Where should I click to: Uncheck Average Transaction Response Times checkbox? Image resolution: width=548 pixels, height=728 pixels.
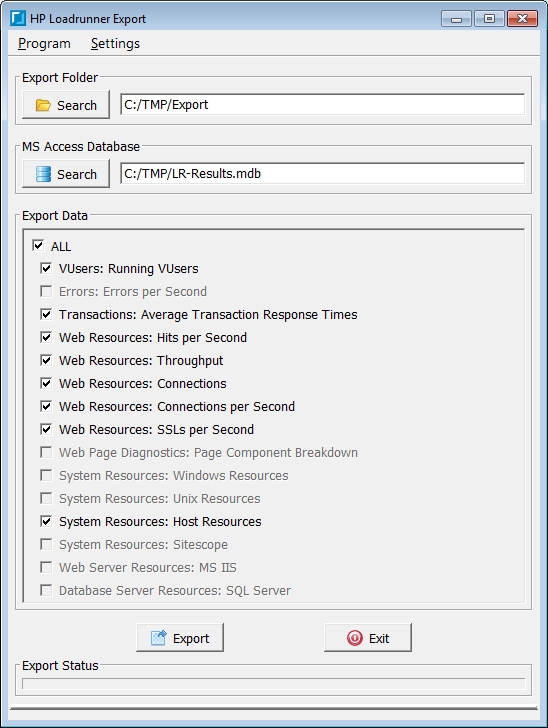pyautogui.click(x=46, y=314)
